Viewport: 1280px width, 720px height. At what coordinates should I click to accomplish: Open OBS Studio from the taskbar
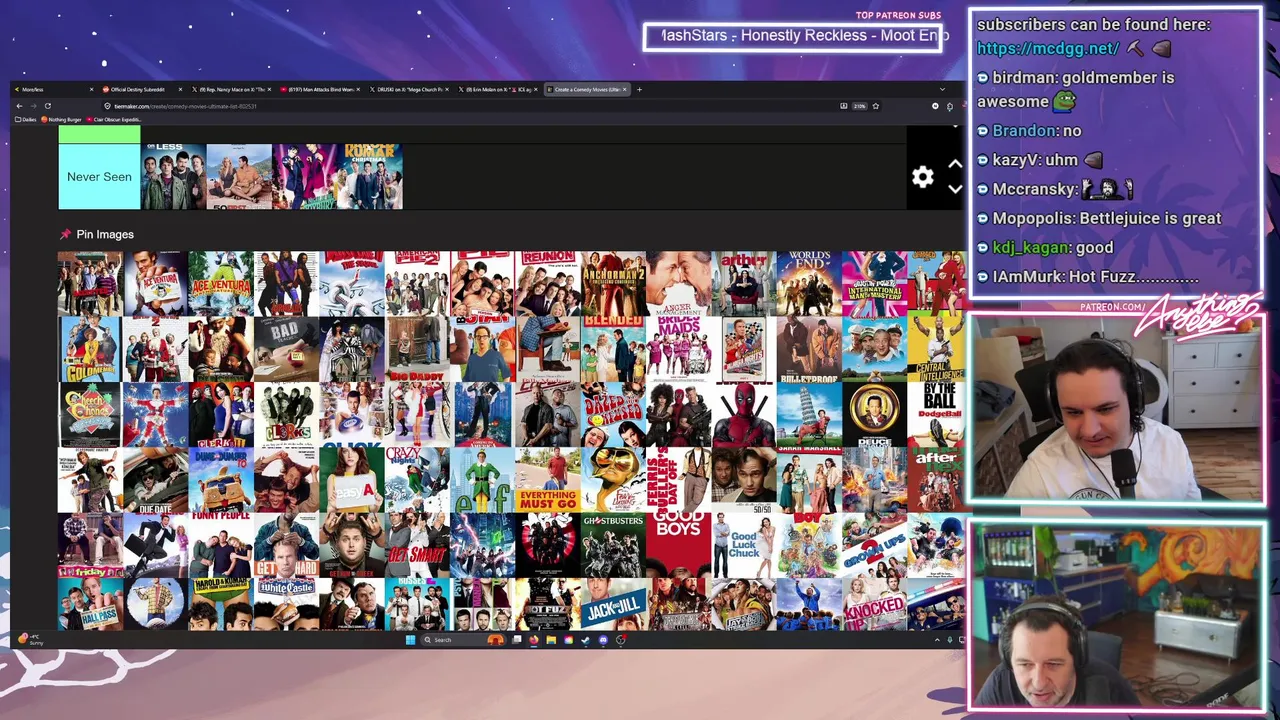(x=620, y=640)
